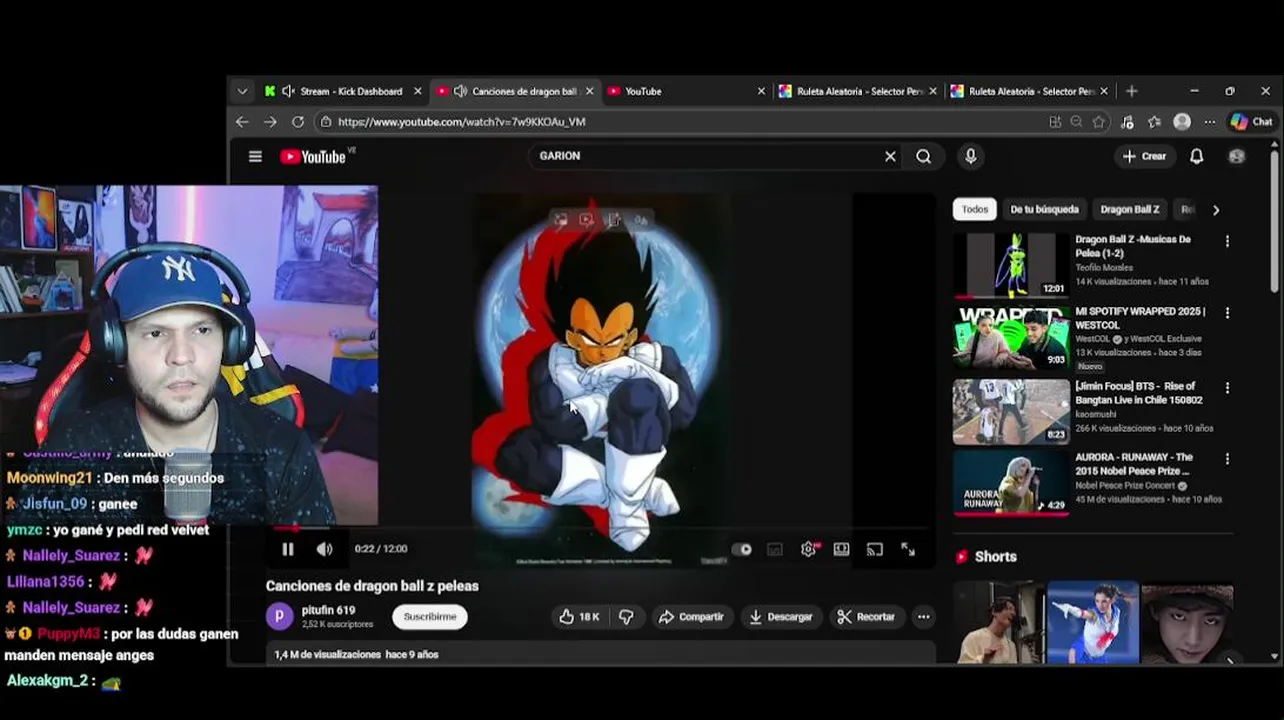Viewport: 1284px width, 720px height.
Task: Open options for Dragon Ball Z -Musicas video
Action: coord(1227,241)
